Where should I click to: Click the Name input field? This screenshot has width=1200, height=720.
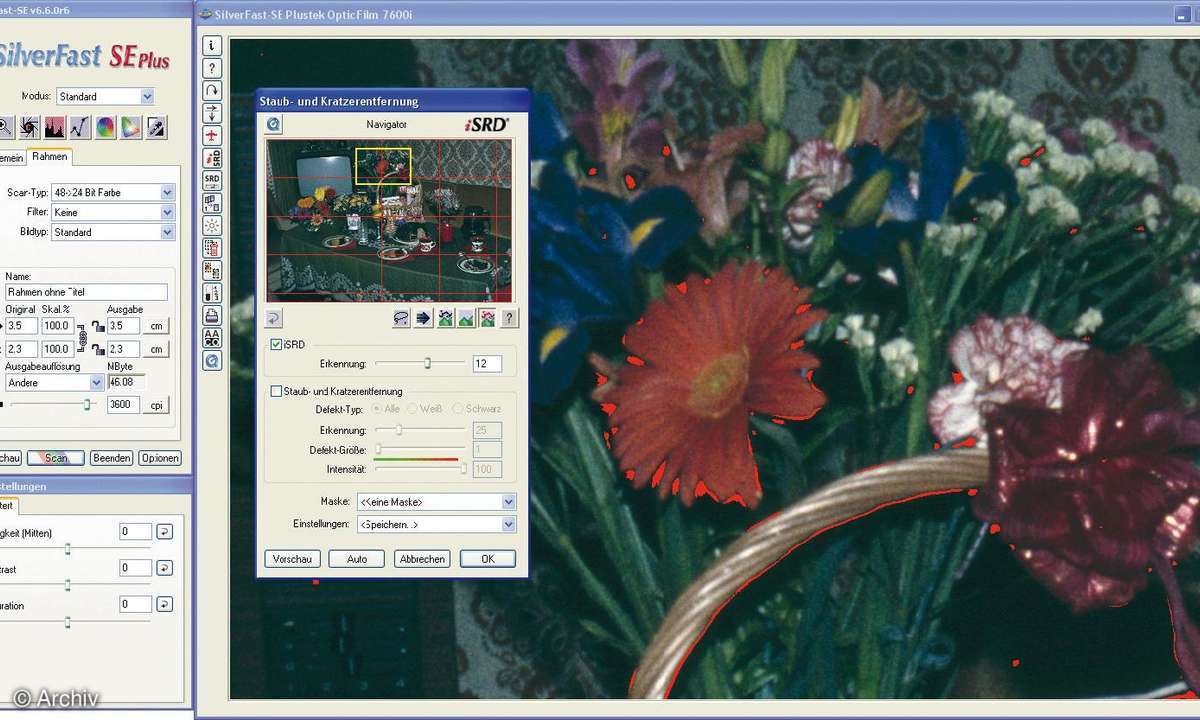[x=87, y=292]
